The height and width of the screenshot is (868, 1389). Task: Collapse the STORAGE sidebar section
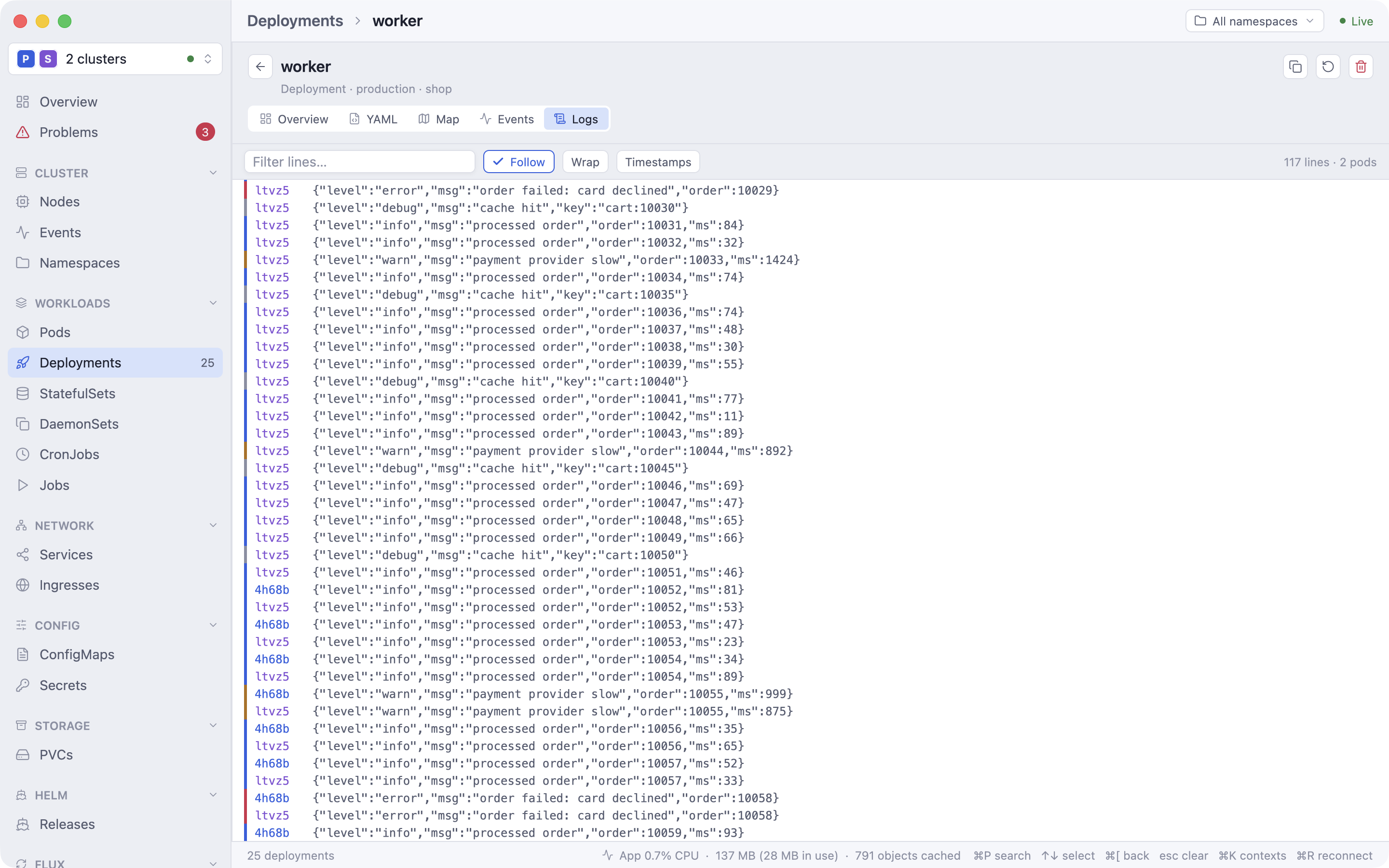click(115, 726)
